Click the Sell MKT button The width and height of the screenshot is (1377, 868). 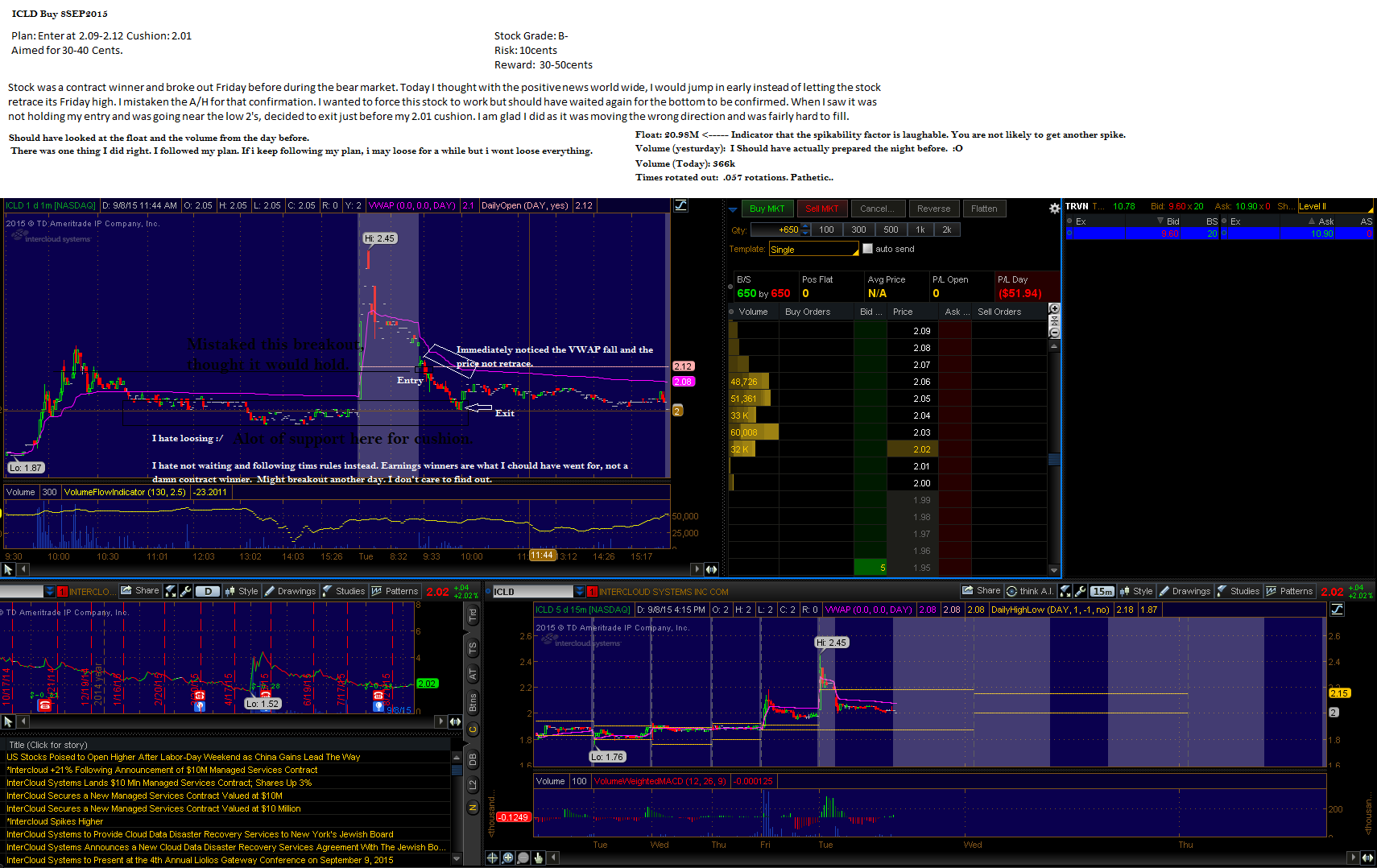point(822,209)
